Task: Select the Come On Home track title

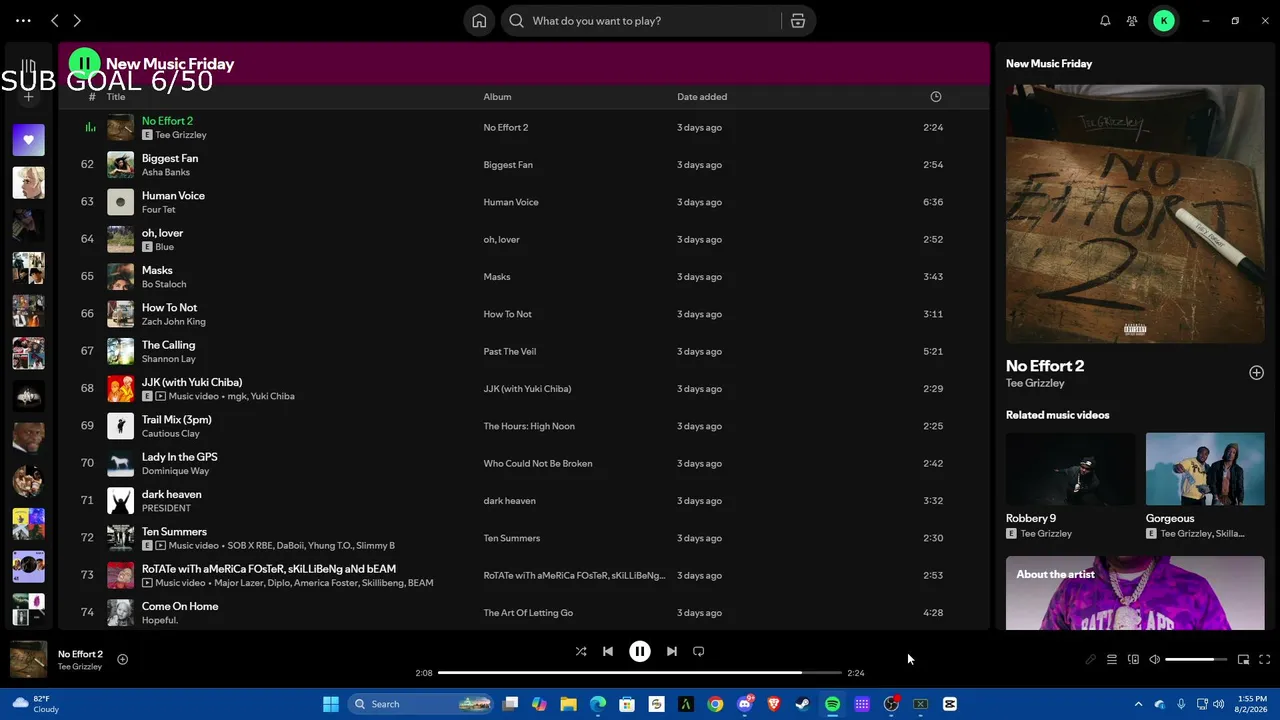Action: (x=180, y=606)
